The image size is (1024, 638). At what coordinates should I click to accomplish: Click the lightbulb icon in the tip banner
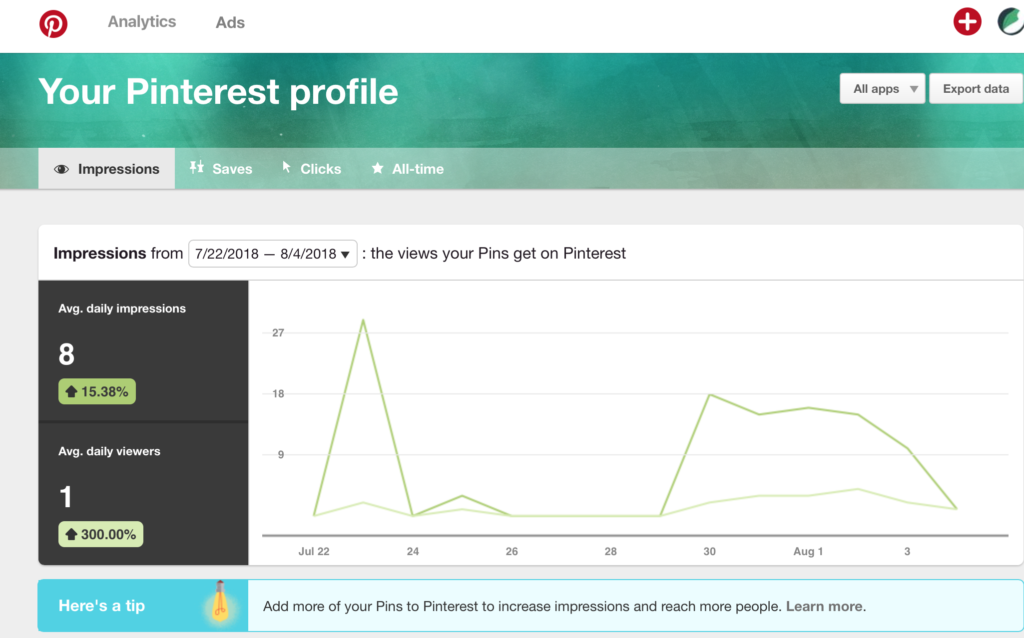point(222,603)
